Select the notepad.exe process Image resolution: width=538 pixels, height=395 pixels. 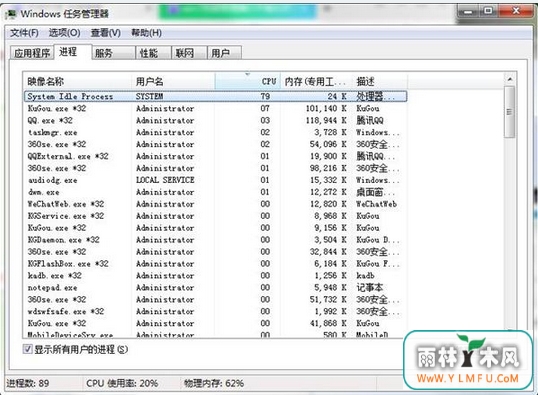pyautogui.click(x=215, y=288)
